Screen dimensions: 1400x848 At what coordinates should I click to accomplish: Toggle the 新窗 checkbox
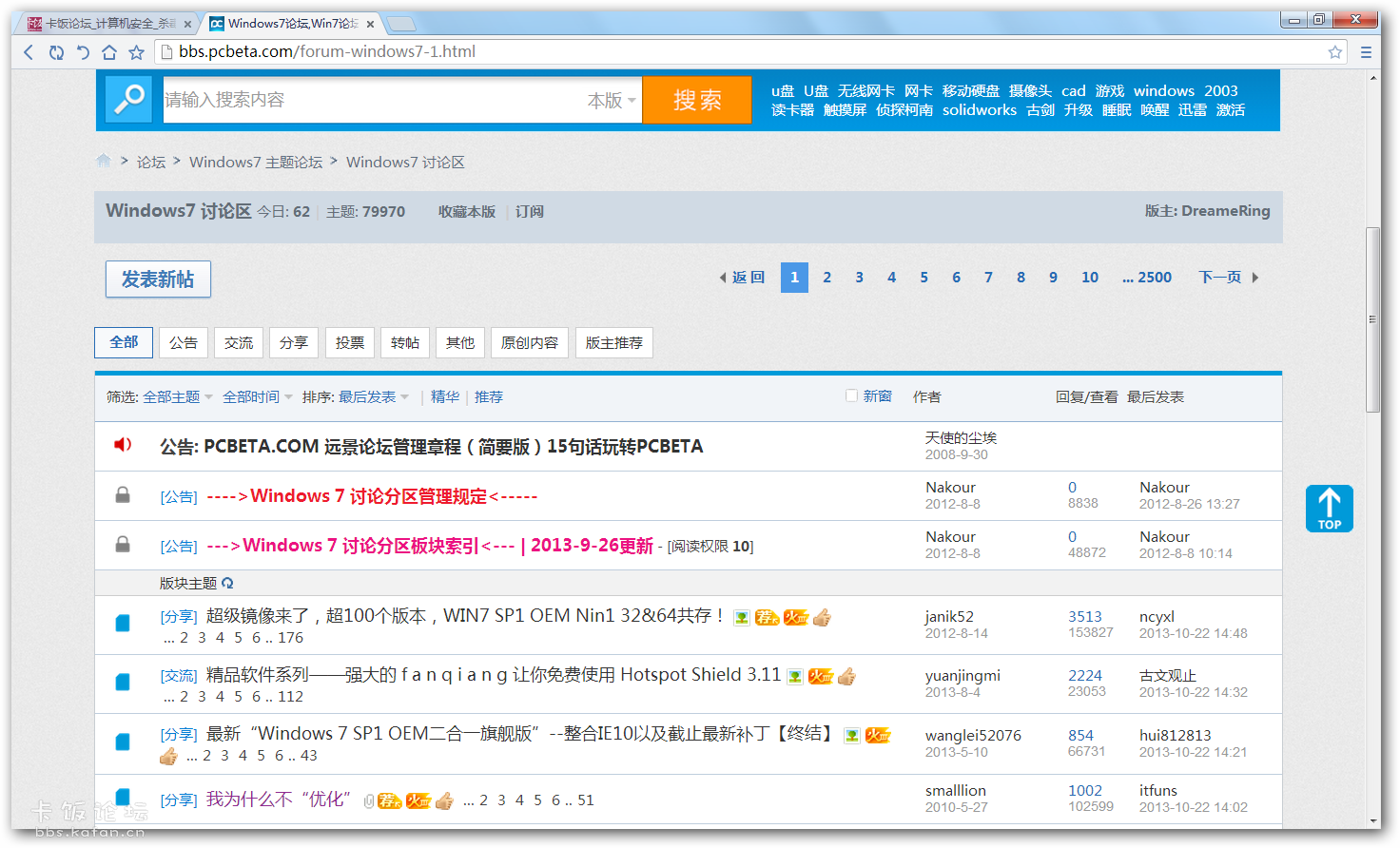tap(851, 395)
